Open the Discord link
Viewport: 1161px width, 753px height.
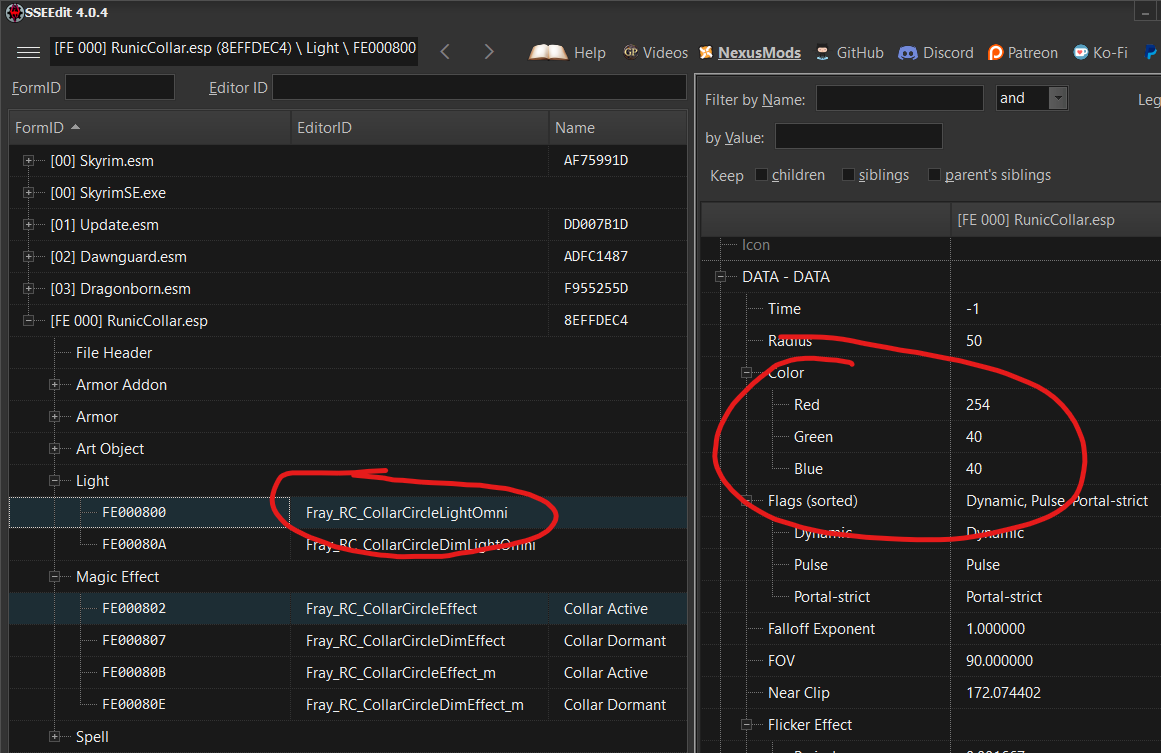(x=947, y=53)
